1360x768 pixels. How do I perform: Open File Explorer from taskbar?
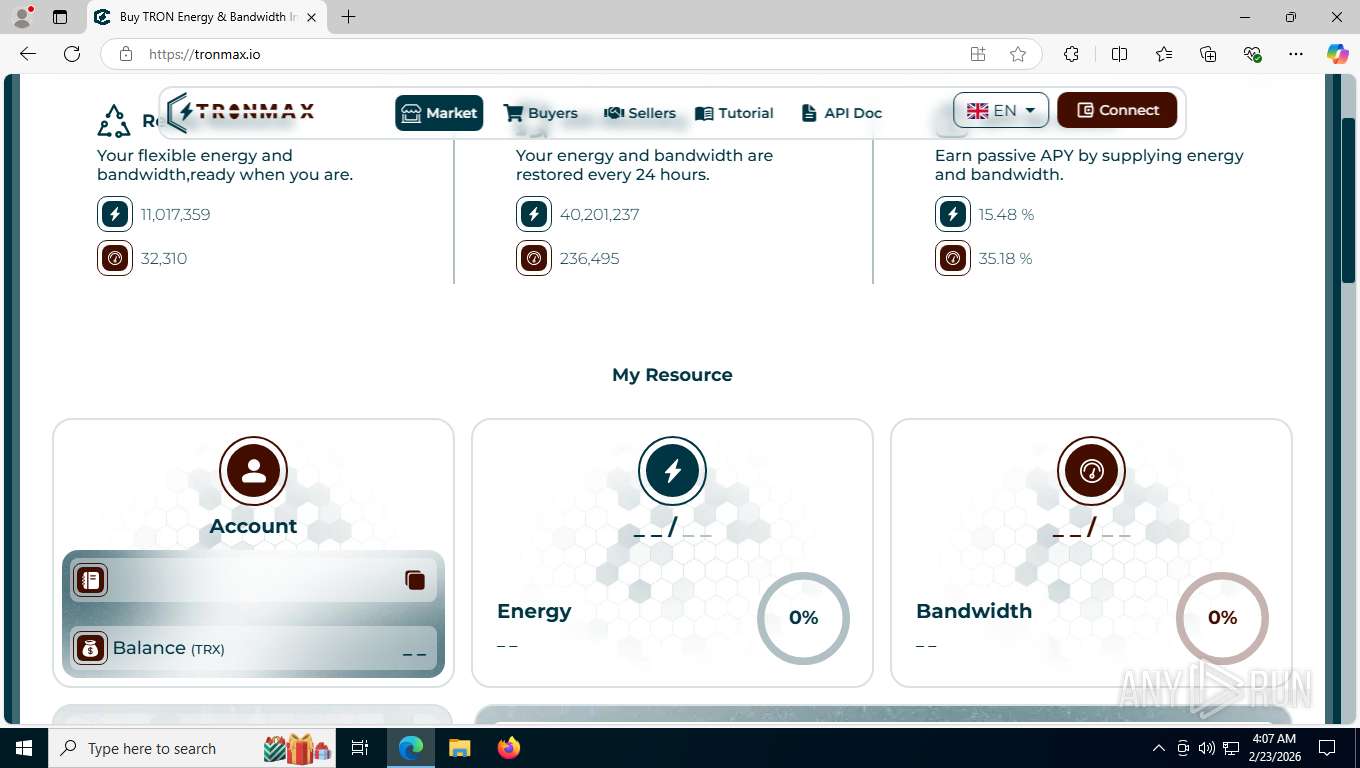coord(459,748)
